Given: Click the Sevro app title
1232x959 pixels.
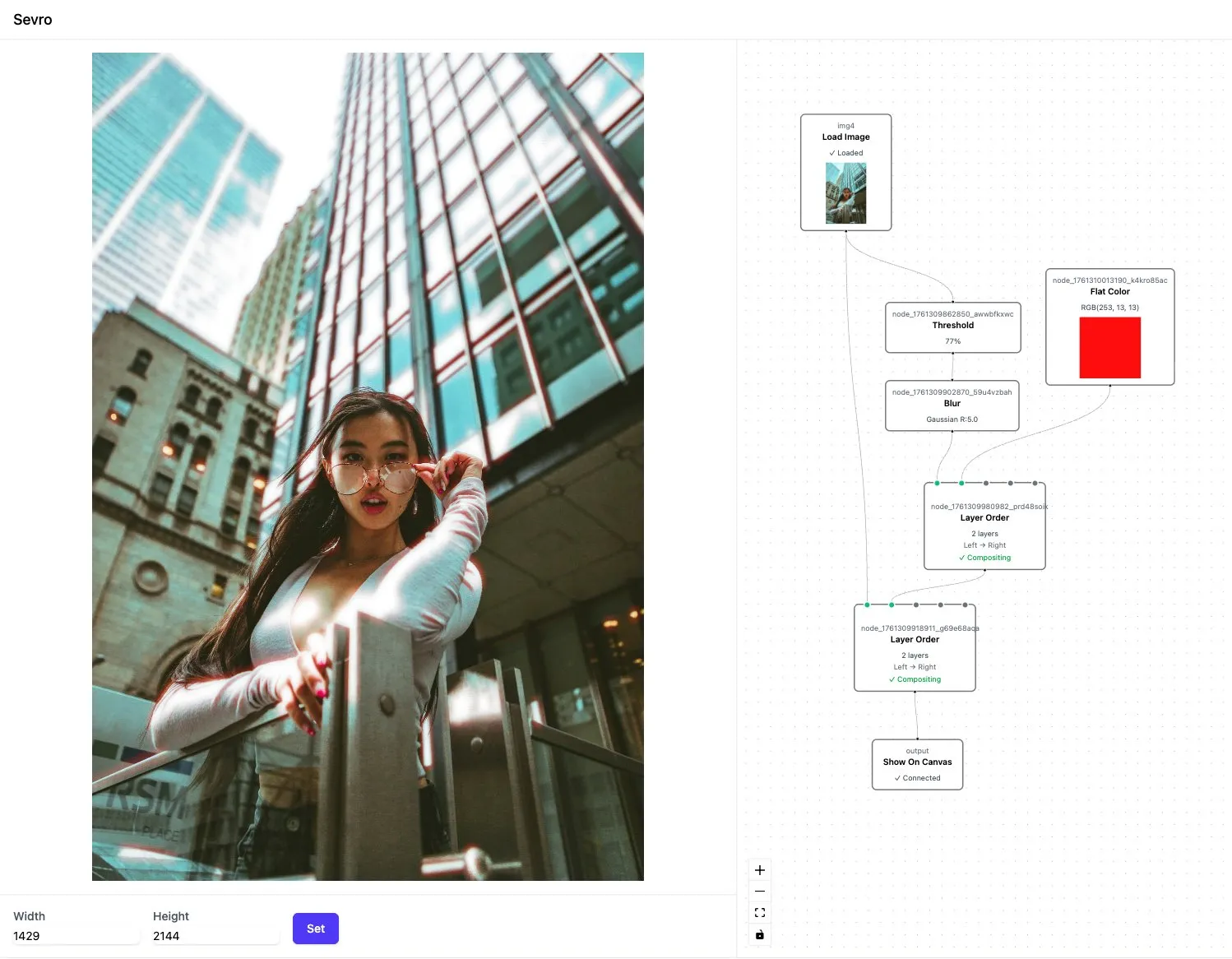Looking at the screenshot, I should coord(33,20).
